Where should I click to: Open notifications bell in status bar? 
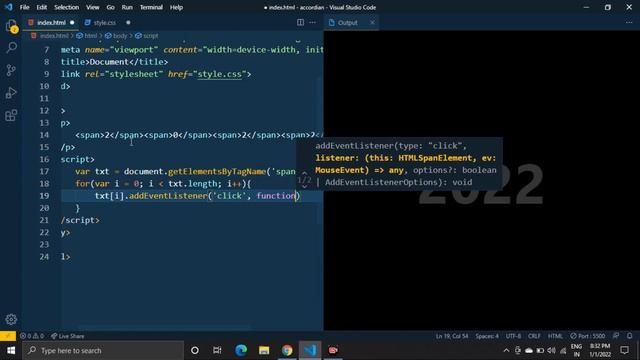[x=630, y=336]
